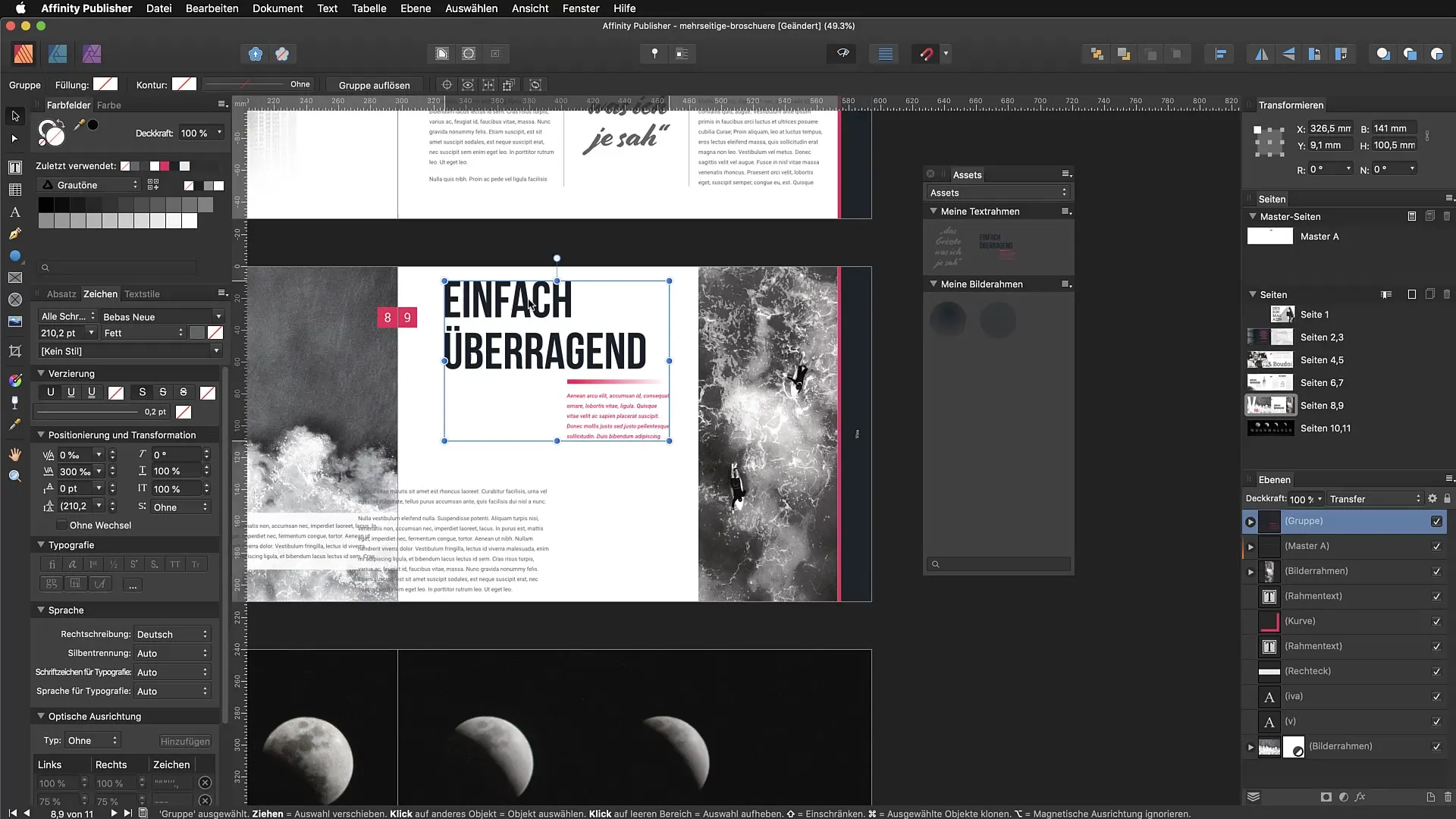Click the baseline grid toolbar icon
1456x819 pixels.
click(885, 54)
